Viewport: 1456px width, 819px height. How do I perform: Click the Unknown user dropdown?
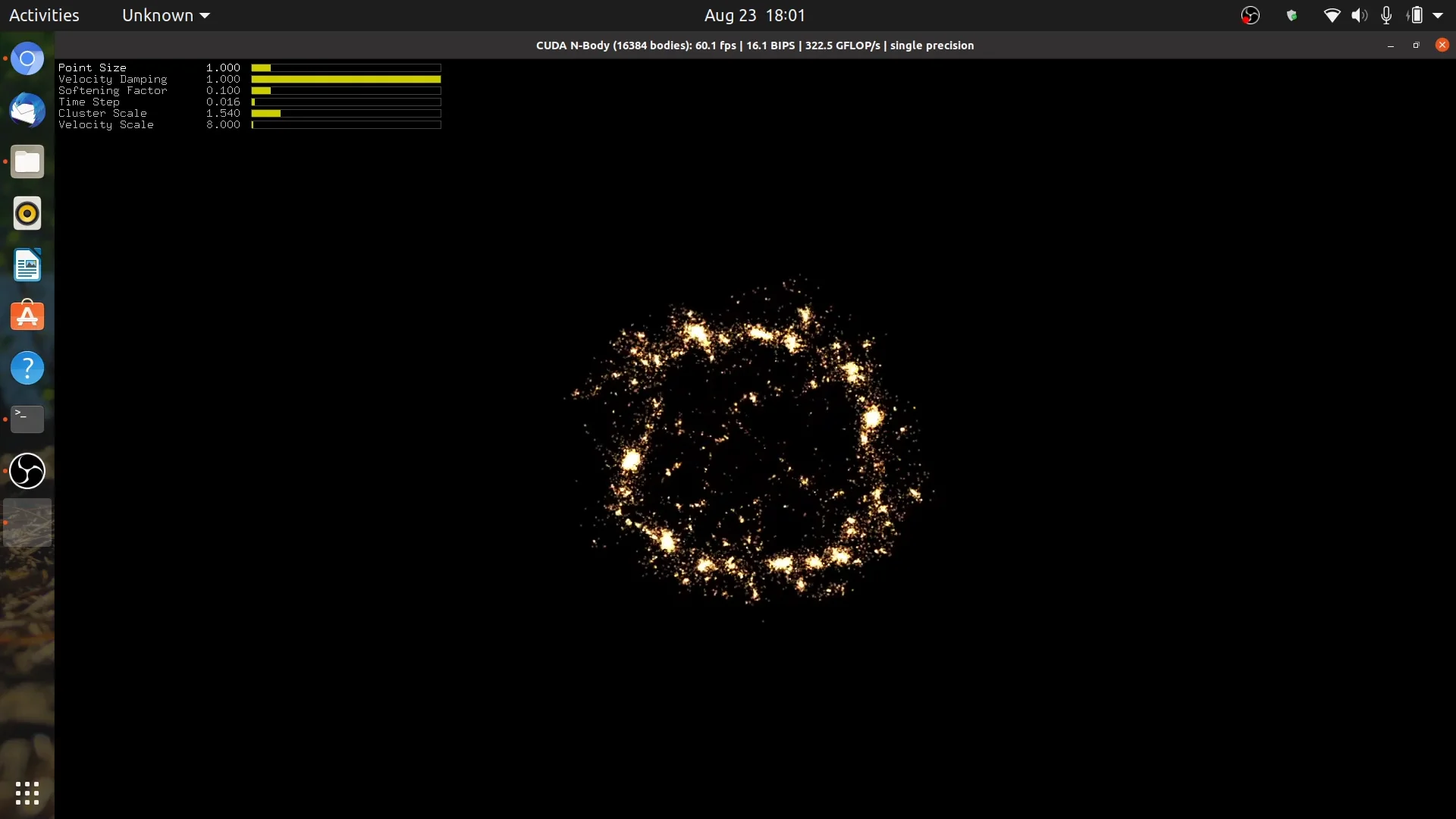(x=163, y=15)
